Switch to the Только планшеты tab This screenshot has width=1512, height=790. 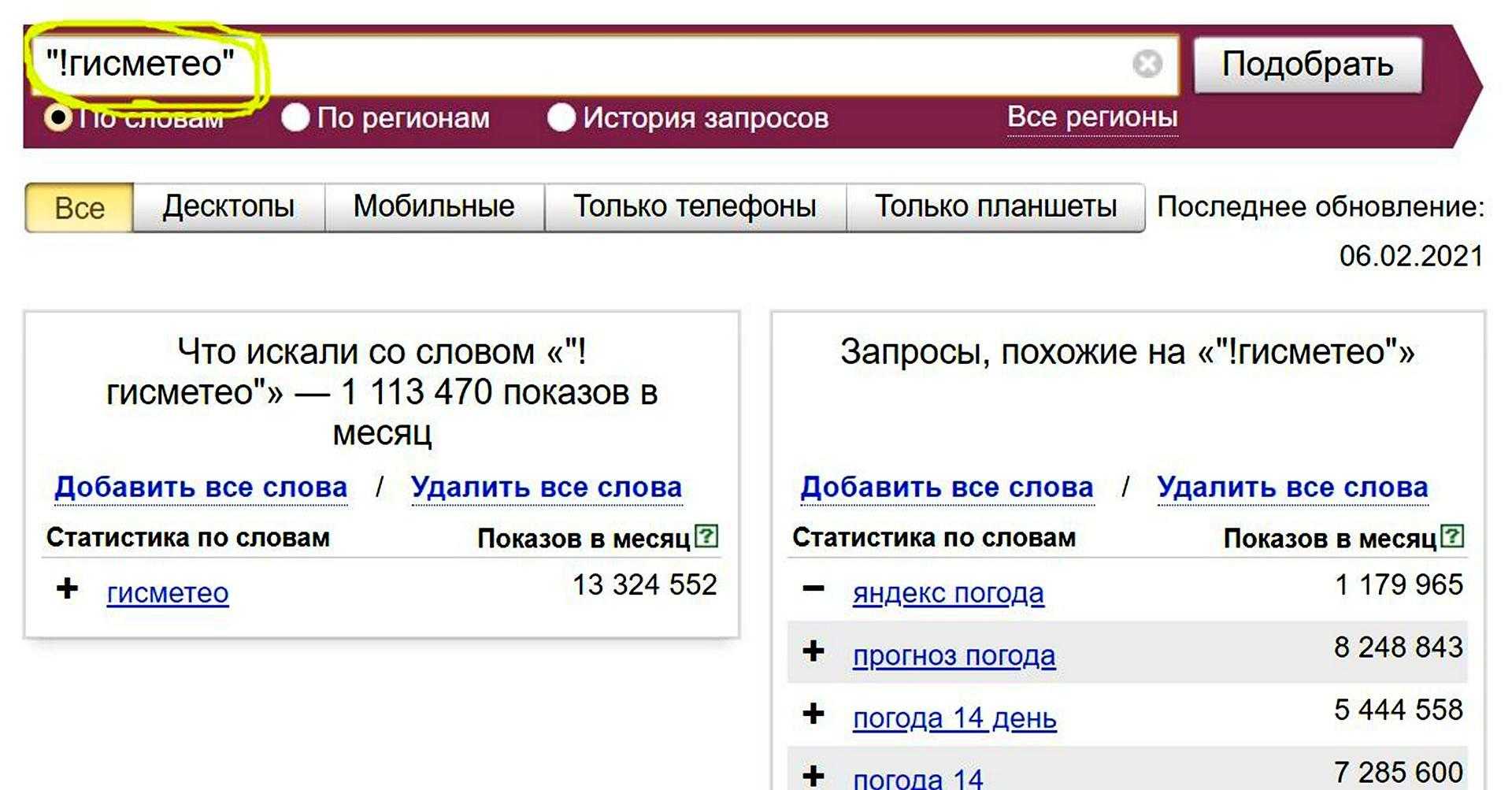(x=995, y=207)
